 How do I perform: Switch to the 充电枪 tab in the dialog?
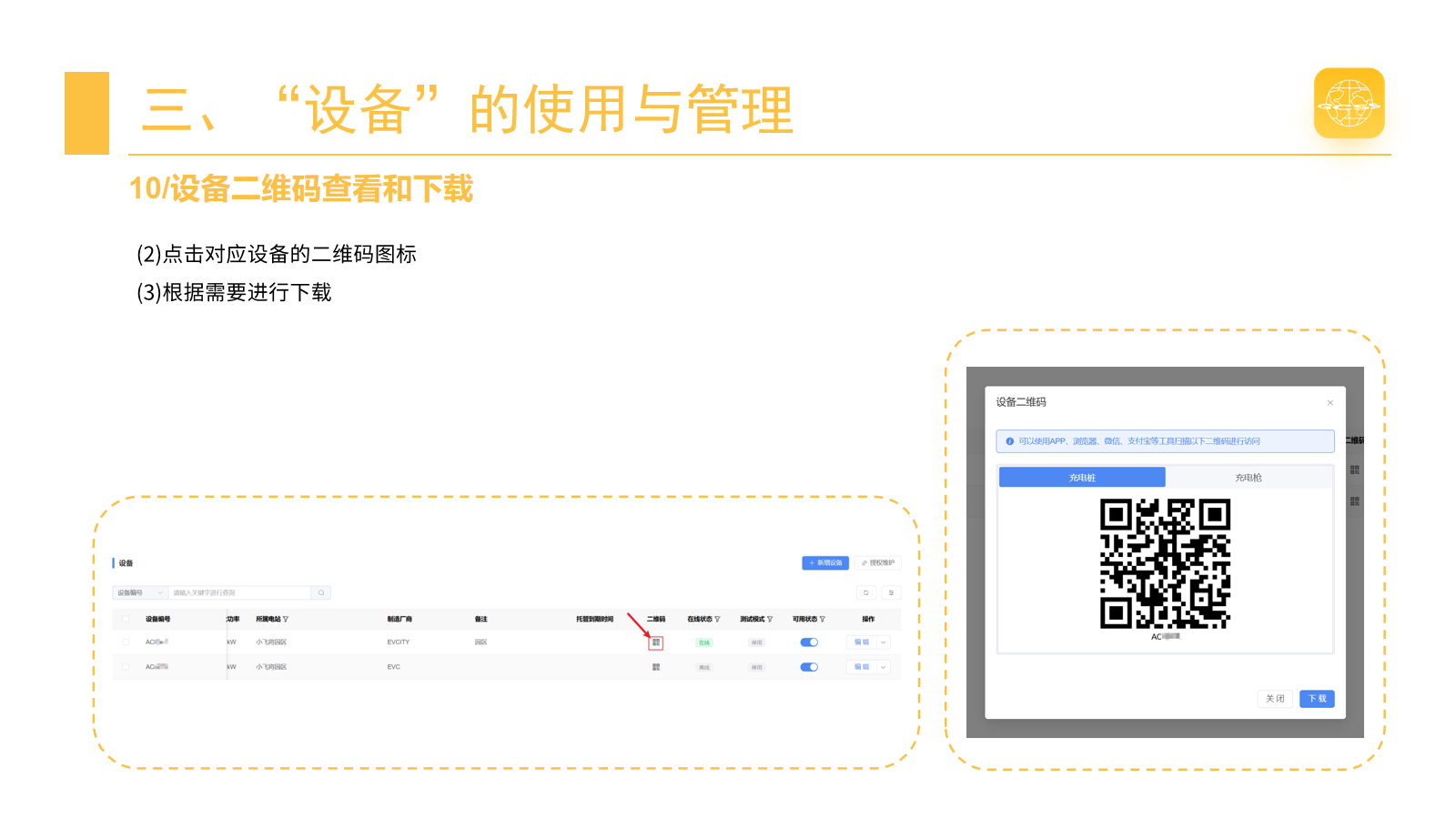[x=1249, y=478]
